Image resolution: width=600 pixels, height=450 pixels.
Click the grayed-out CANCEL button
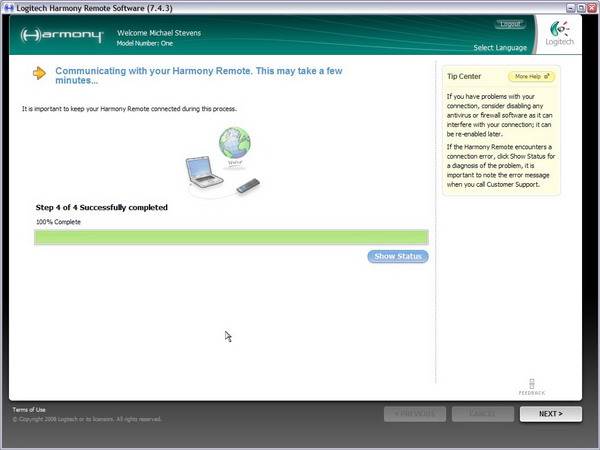483,414
